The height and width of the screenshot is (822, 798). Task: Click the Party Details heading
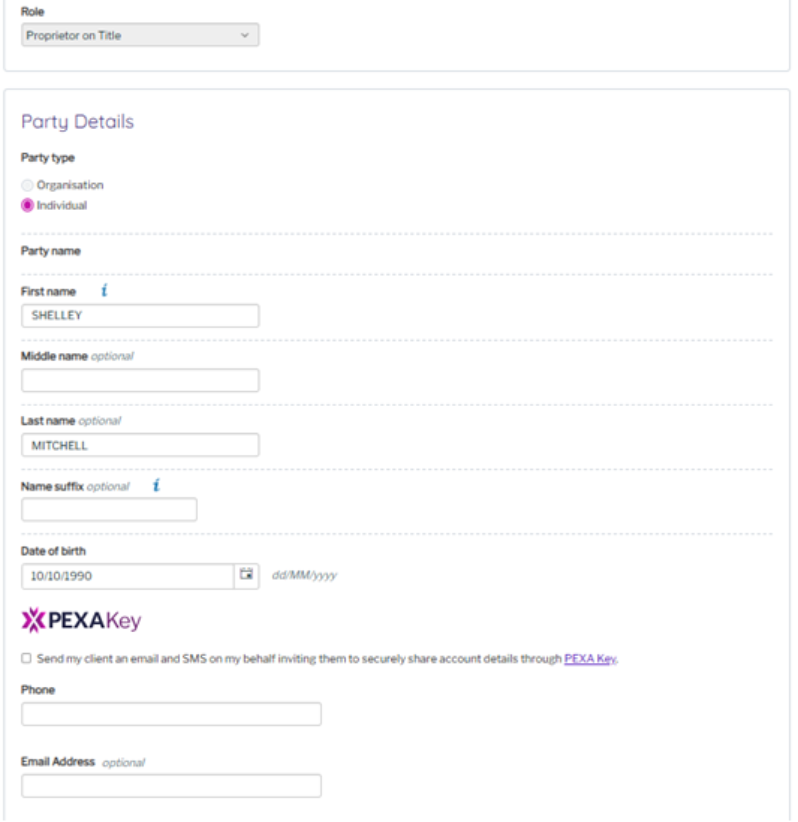[x=77, y=122]
